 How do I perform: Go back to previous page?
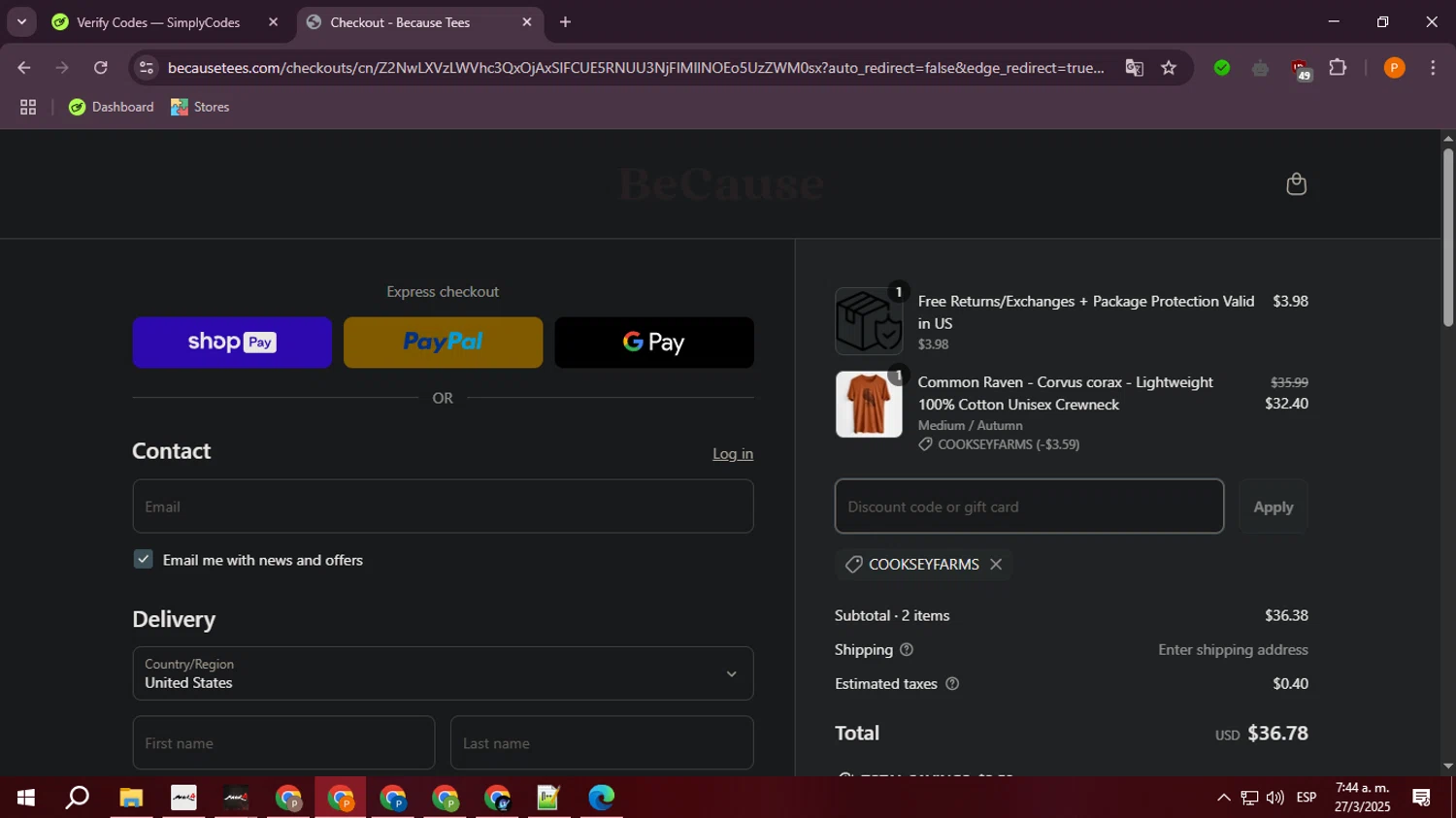(24, 68)
